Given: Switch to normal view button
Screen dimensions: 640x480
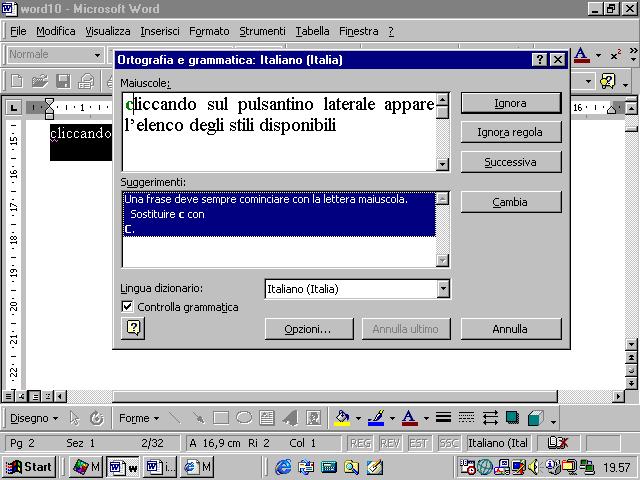Looking at the screenshot, I should click(x=8, y=396).
